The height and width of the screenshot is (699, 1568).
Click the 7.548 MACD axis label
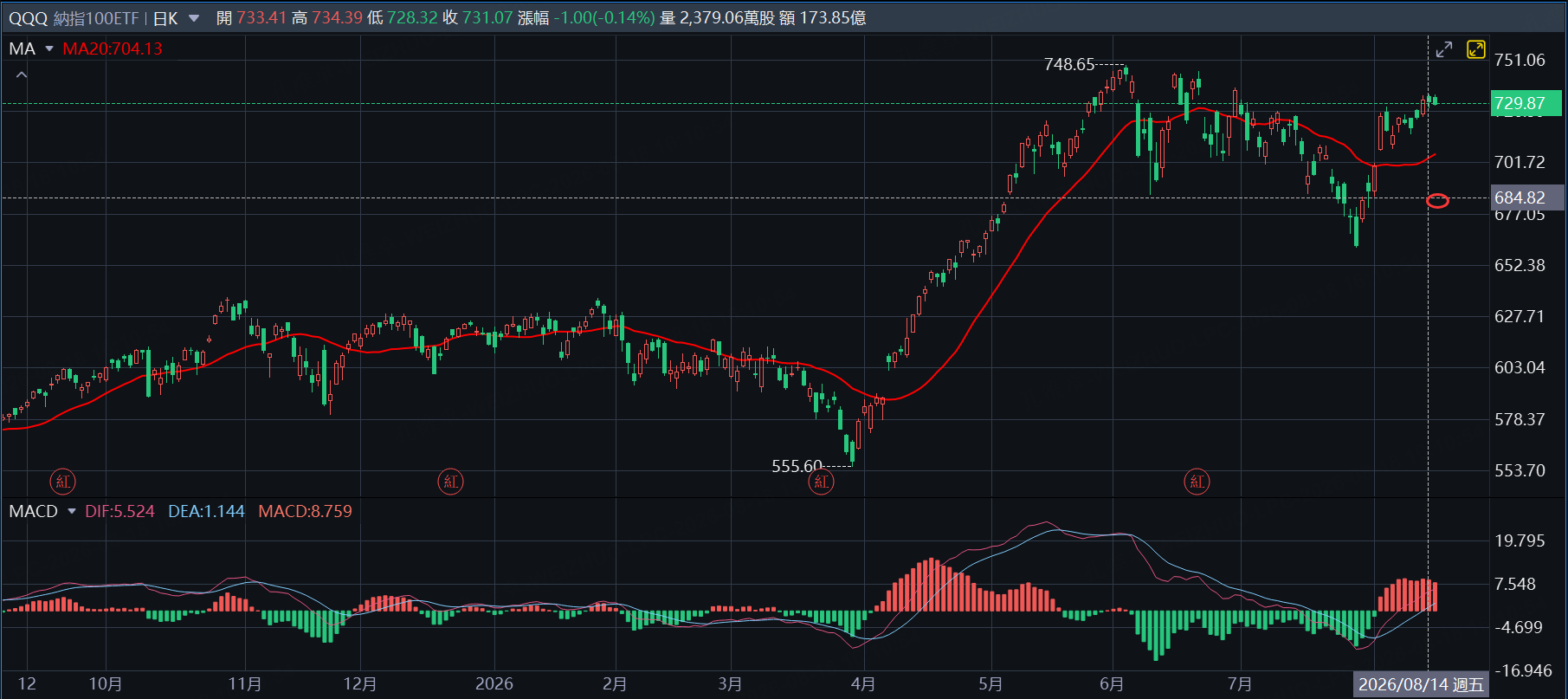coord(1515,584)
